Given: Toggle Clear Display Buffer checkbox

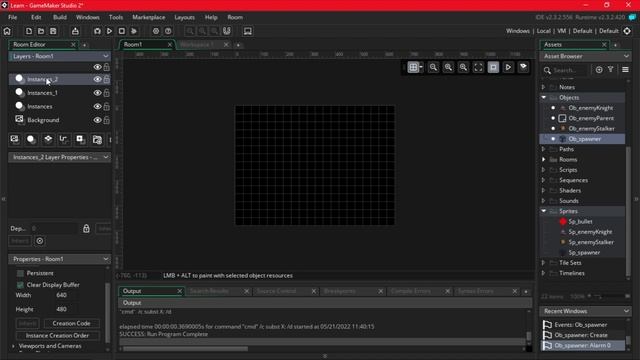Looking at the screenshot, I should (20, 284).
